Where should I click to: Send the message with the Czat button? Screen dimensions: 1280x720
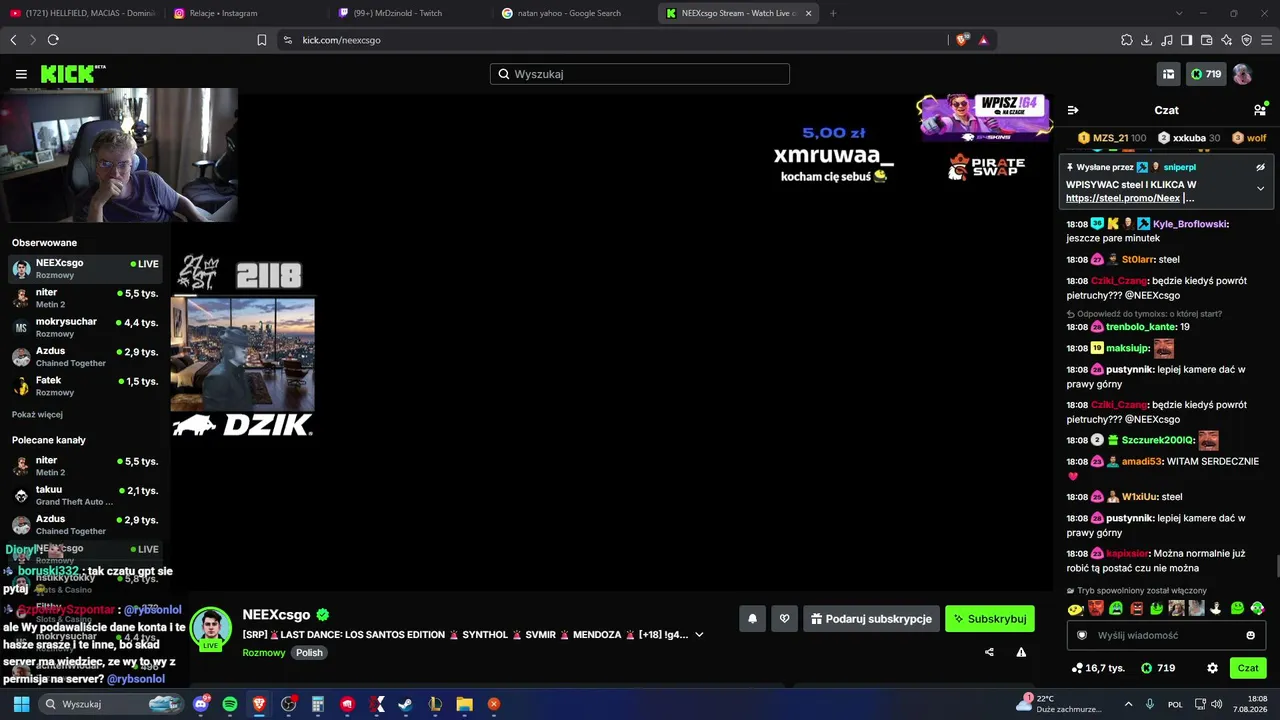coord(1248,668)
